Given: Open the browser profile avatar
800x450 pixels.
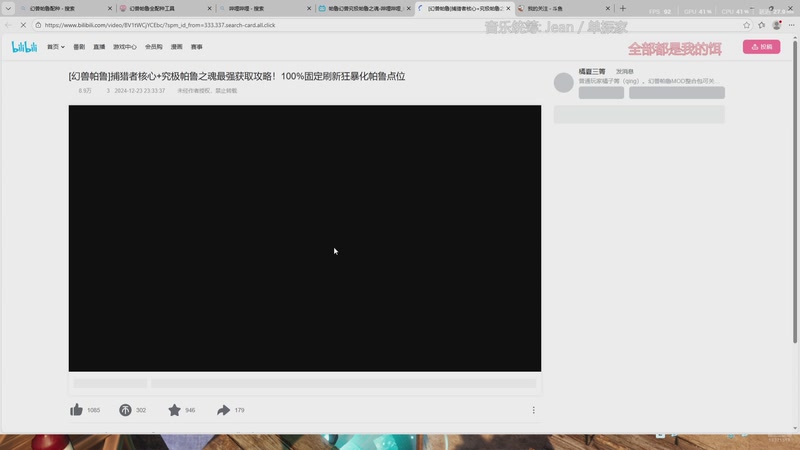Looking at the screenshot, I should tap(777, 25).
